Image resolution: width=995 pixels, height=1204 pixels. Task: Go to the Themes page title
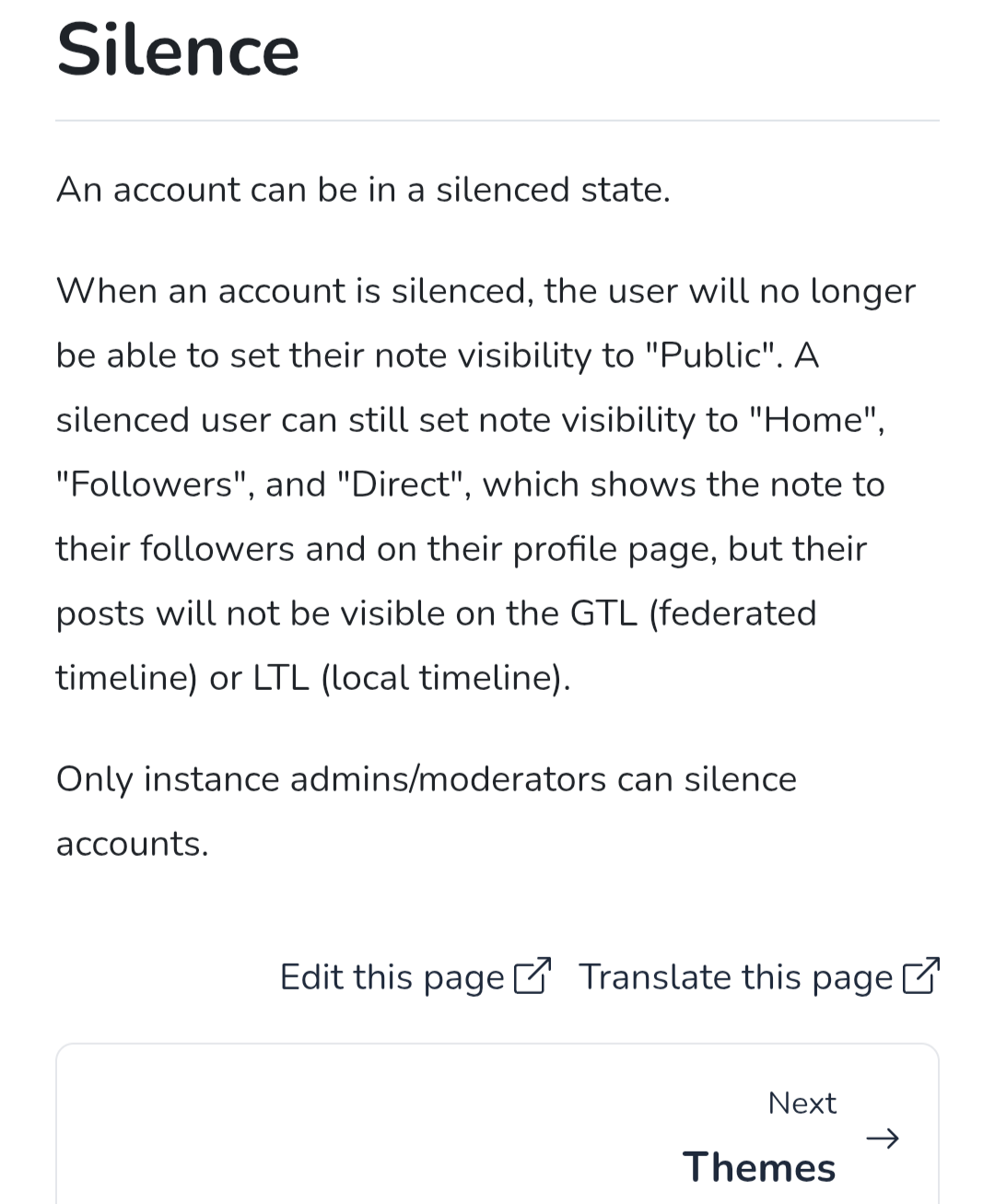tap(758, 1167)
